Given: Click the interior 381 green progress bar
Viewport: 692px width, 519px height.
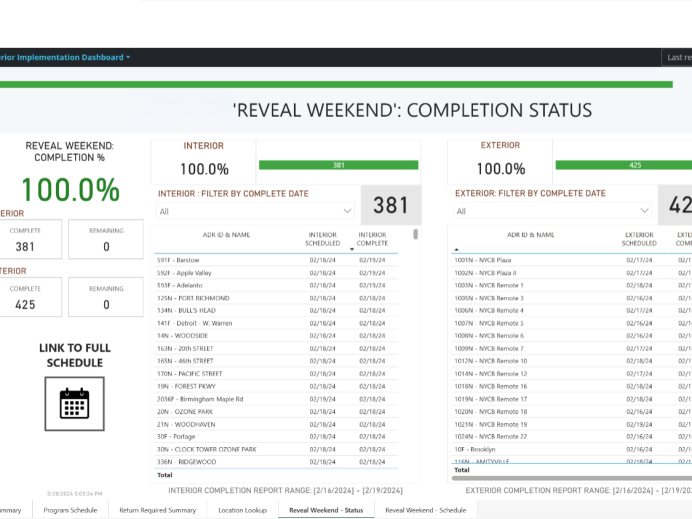Looking at the screenshot, I should [338, 165].
